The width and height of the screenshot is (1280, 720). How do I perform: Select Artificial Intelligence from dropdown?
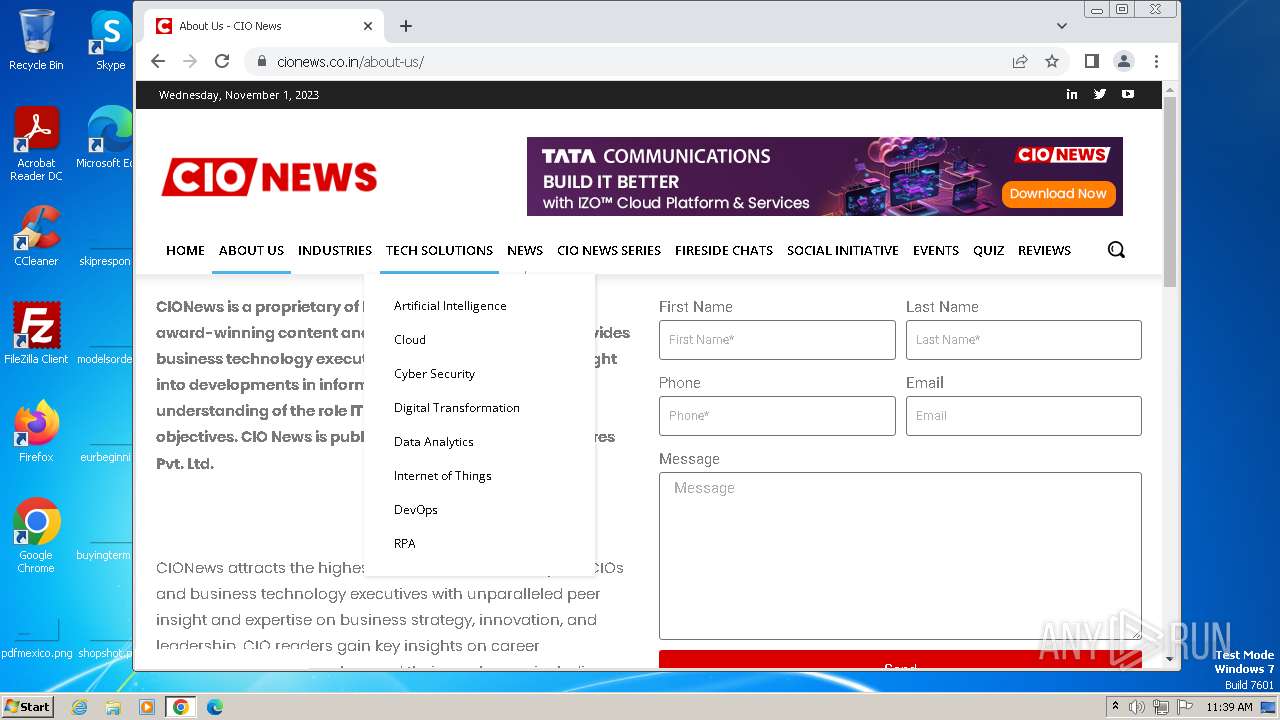point(450,306)
